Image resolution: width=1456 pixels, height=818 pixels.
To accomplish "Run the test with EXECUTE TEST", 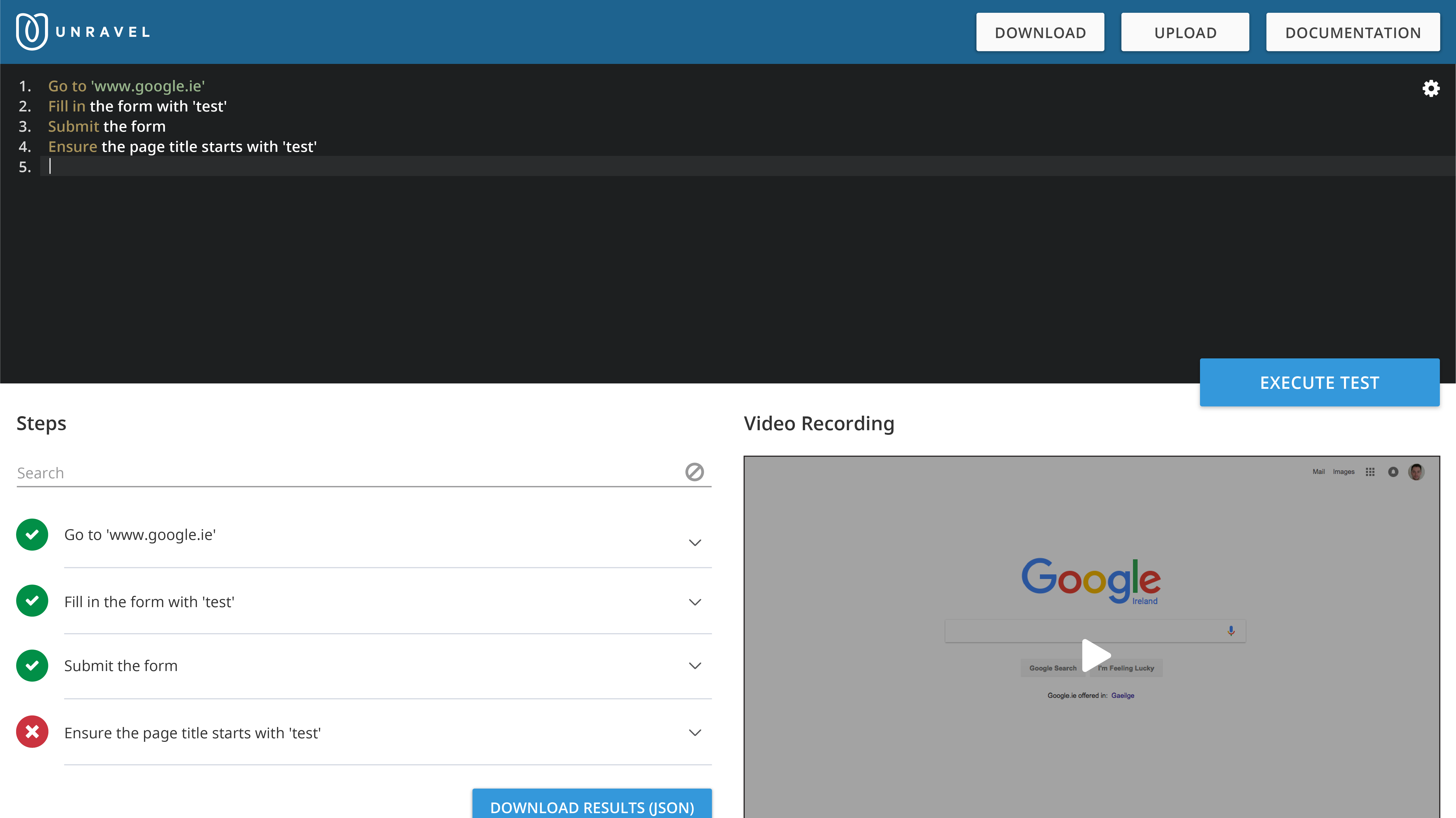I will click(1319, 382).
